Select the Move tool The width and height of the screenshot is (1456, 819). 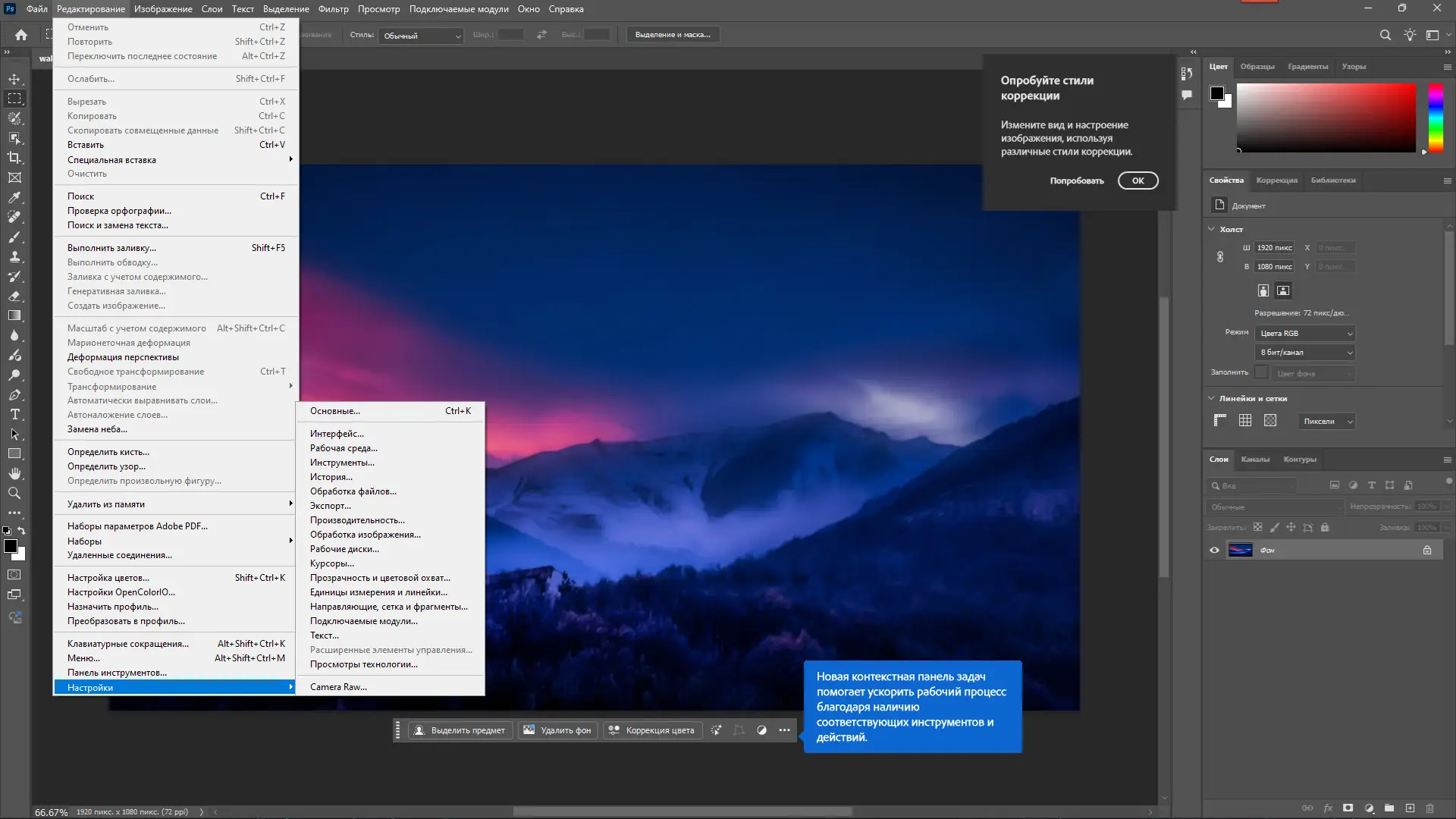point(14,79)
